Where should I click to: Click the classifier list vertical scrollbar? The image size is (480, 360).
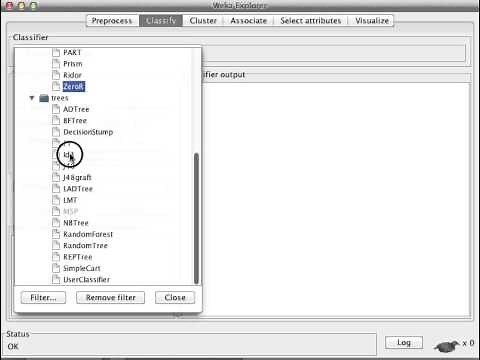(196, 218)
